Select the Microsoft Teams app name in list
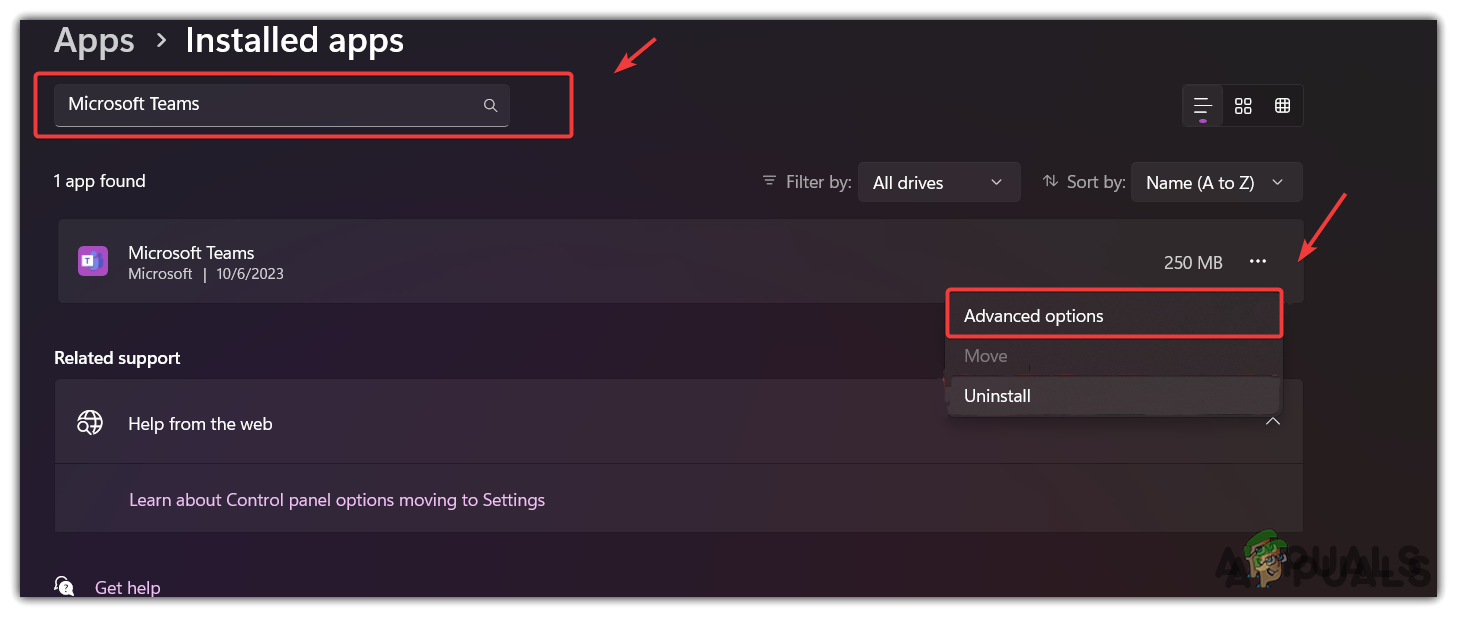 coord(191,253)
